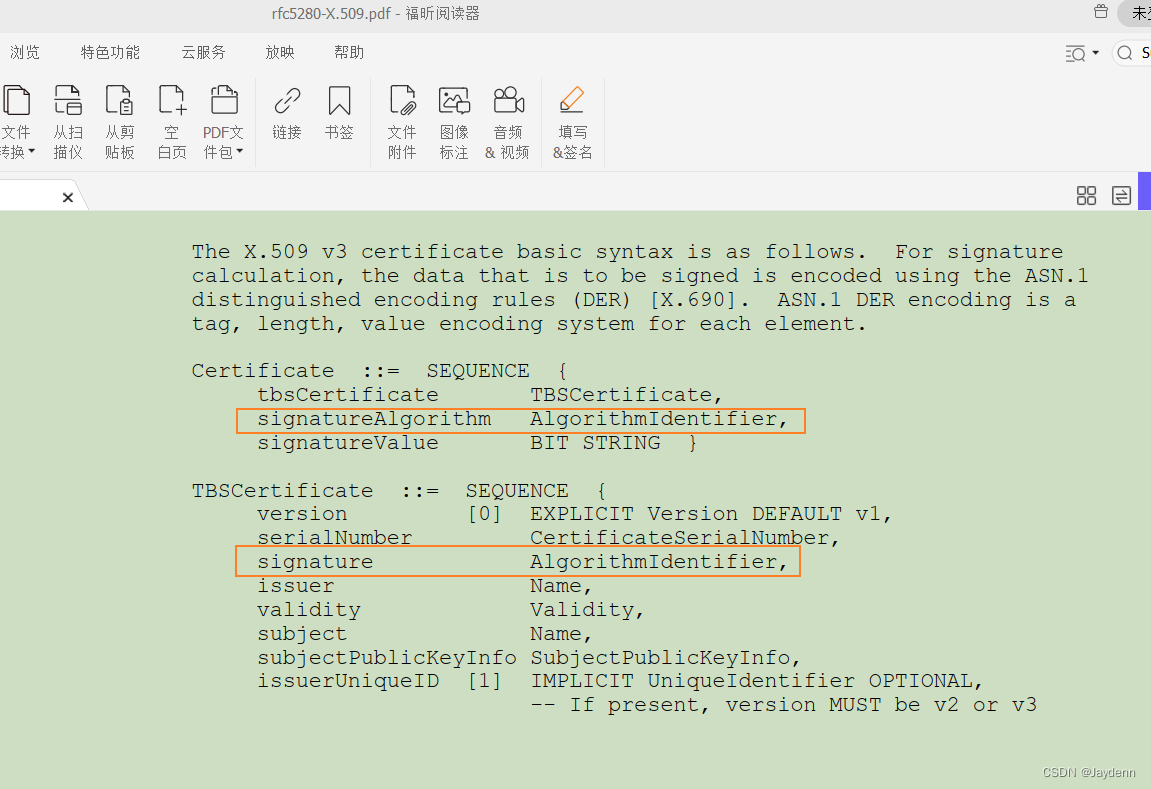
Task: Click the text 'issuerUniqueID'
Action: [x=348, y=681]
